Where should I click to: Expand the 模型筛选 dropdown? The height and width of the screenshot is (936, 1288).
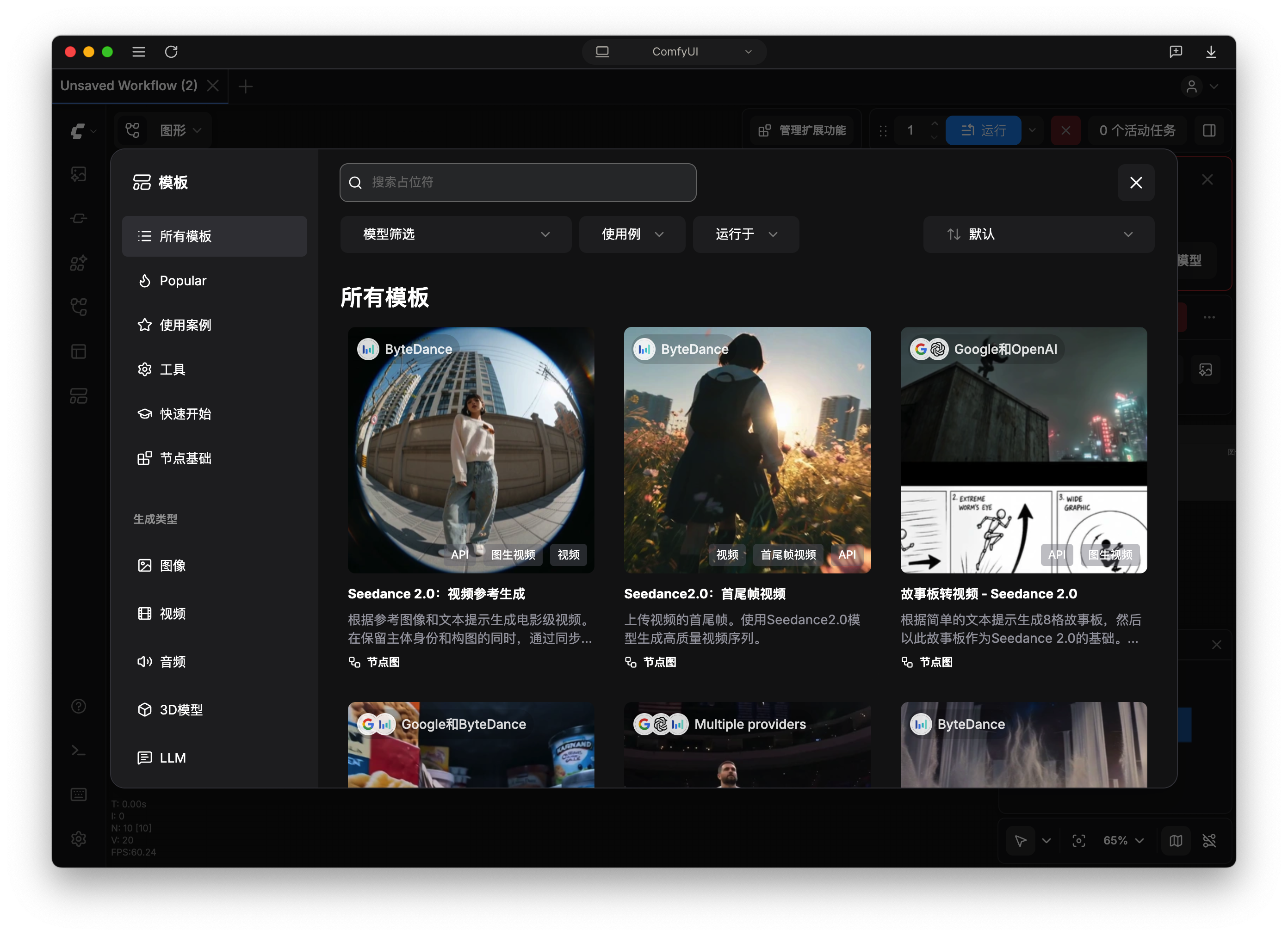coord(455,234)
